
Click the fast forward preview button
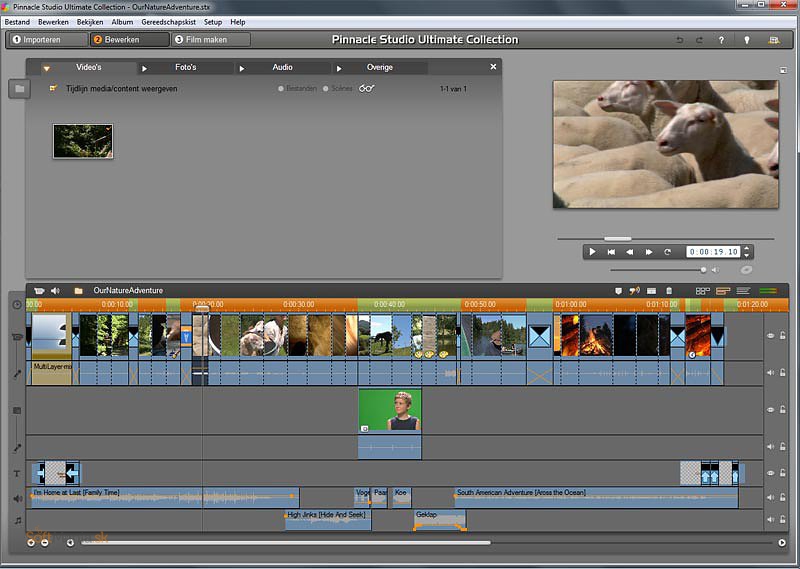pyautogui.click(x=648, y=252)
